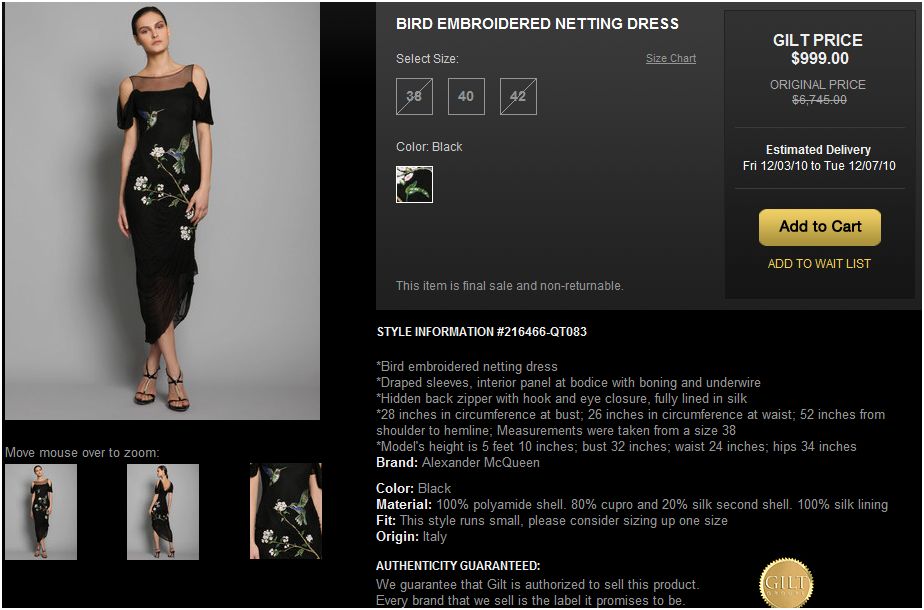Choose the Black embroidered color swatch

[x=414, y=184]
